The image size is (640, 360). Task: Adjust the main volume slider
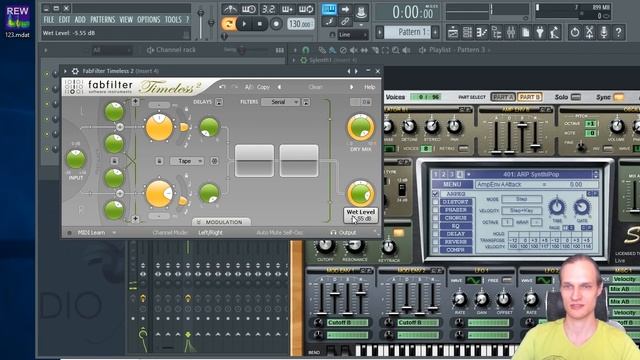coord(200,22)
